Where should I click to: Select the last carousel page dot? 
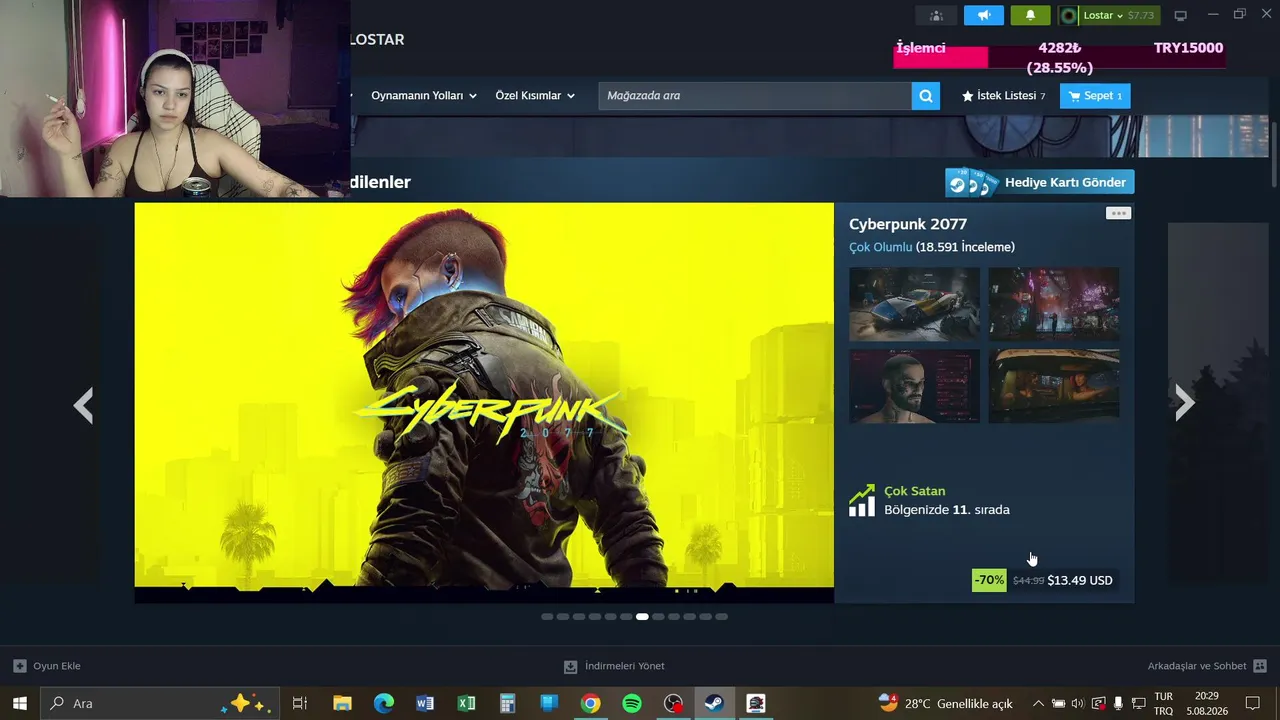tap(722, 617)
